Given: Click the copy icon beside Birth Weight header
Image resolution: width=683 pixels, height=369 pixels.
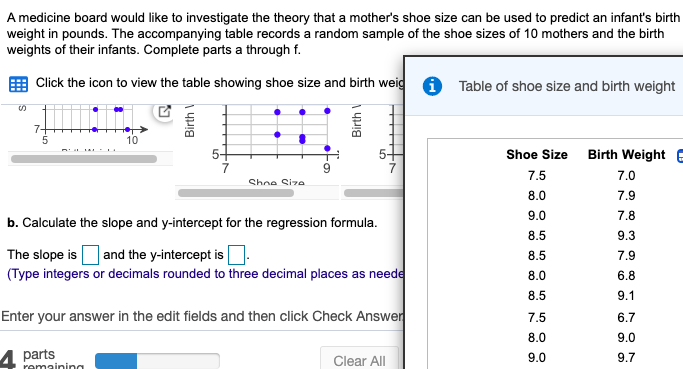Looking at the screenshot, I should 680,156.
